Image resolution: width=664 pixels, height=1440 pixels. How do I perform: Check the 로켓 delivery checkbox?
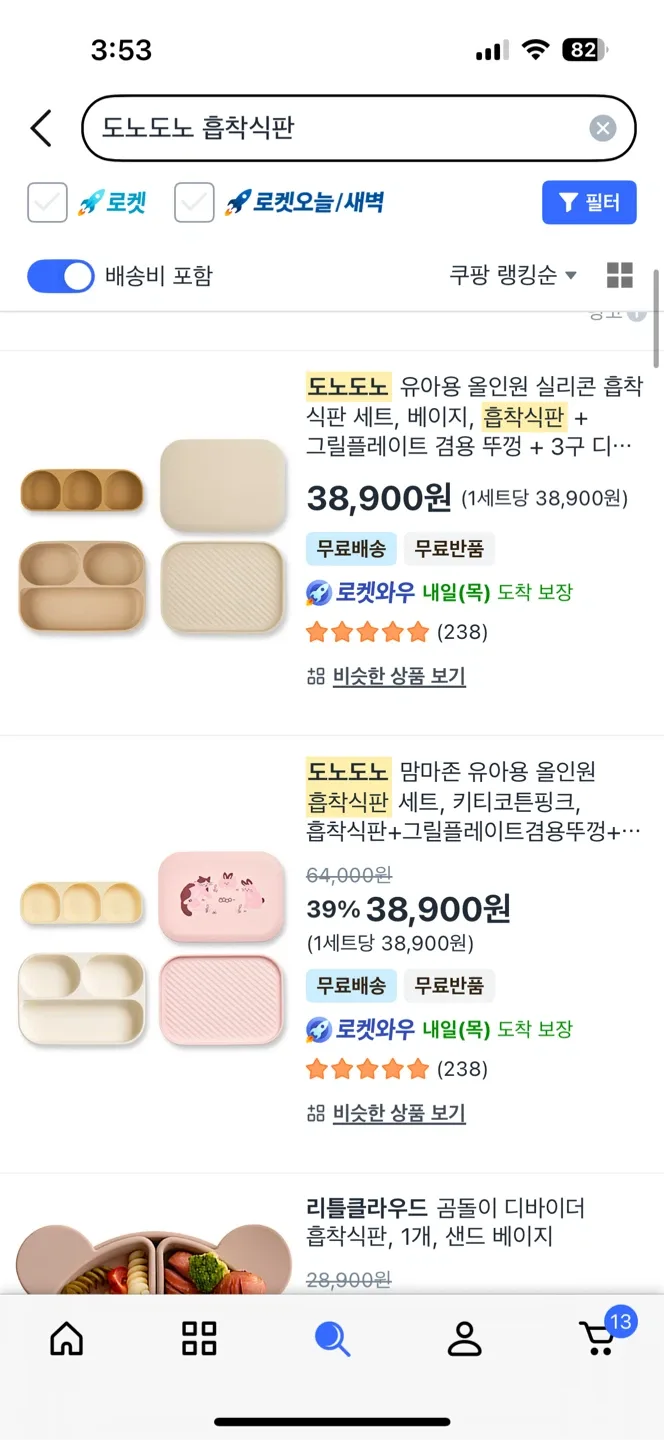[x=47, y=203]
